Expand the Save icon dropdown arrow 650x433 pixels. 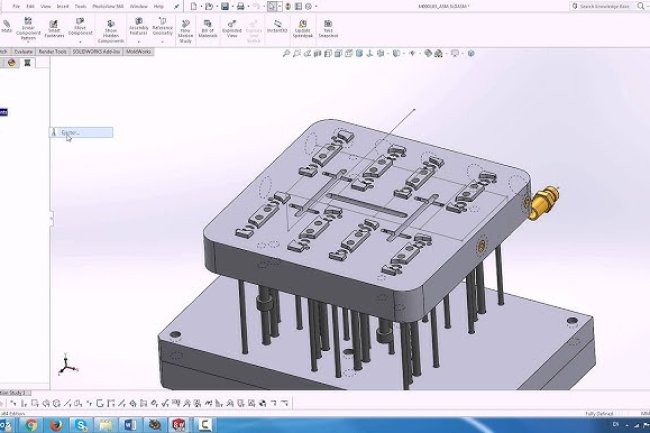point(232,6)
